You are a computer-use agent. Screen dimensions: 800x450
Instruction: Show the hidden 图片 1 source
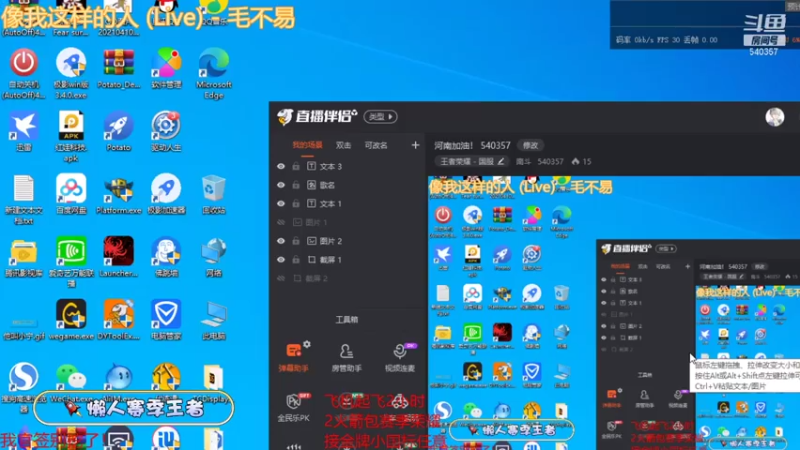281,222
